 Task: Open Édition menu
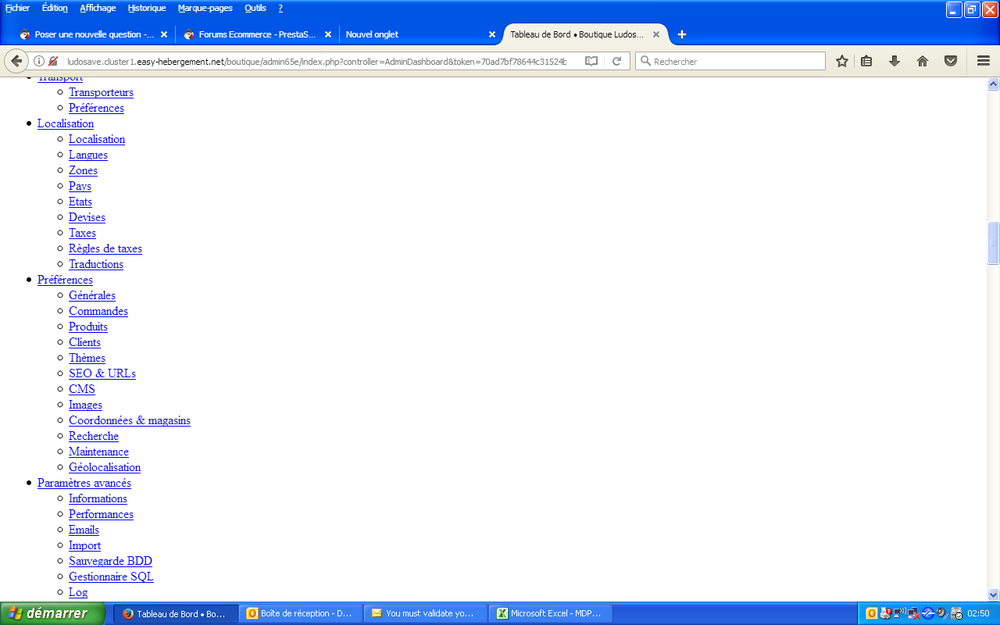54,8
